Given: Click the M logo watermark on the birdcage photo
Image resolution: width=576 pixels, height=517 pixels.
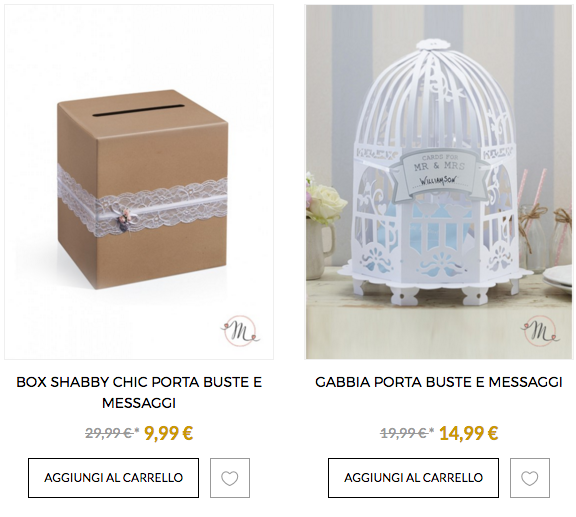Looking at the screenshot, I should tap(540, 331).
